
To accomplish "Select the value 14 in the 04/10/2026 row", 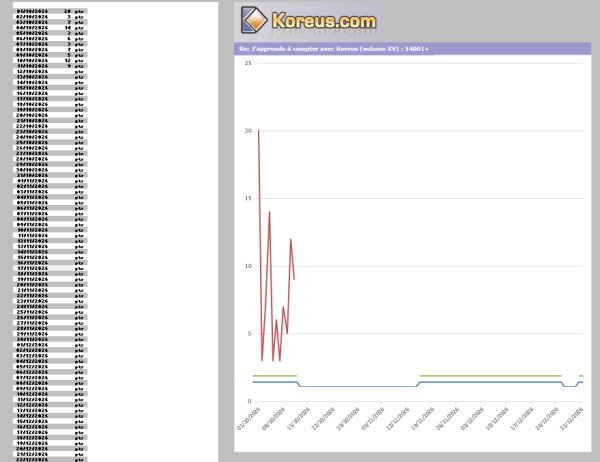I will click(68, 28).
